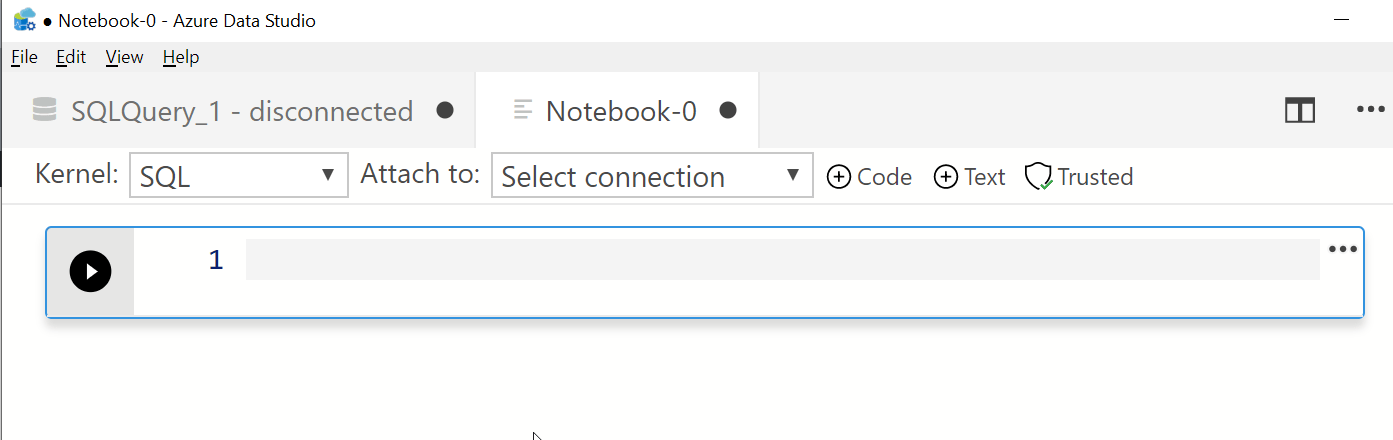Open the Help menu
The image size is (1393, 440).
point(181,57)
